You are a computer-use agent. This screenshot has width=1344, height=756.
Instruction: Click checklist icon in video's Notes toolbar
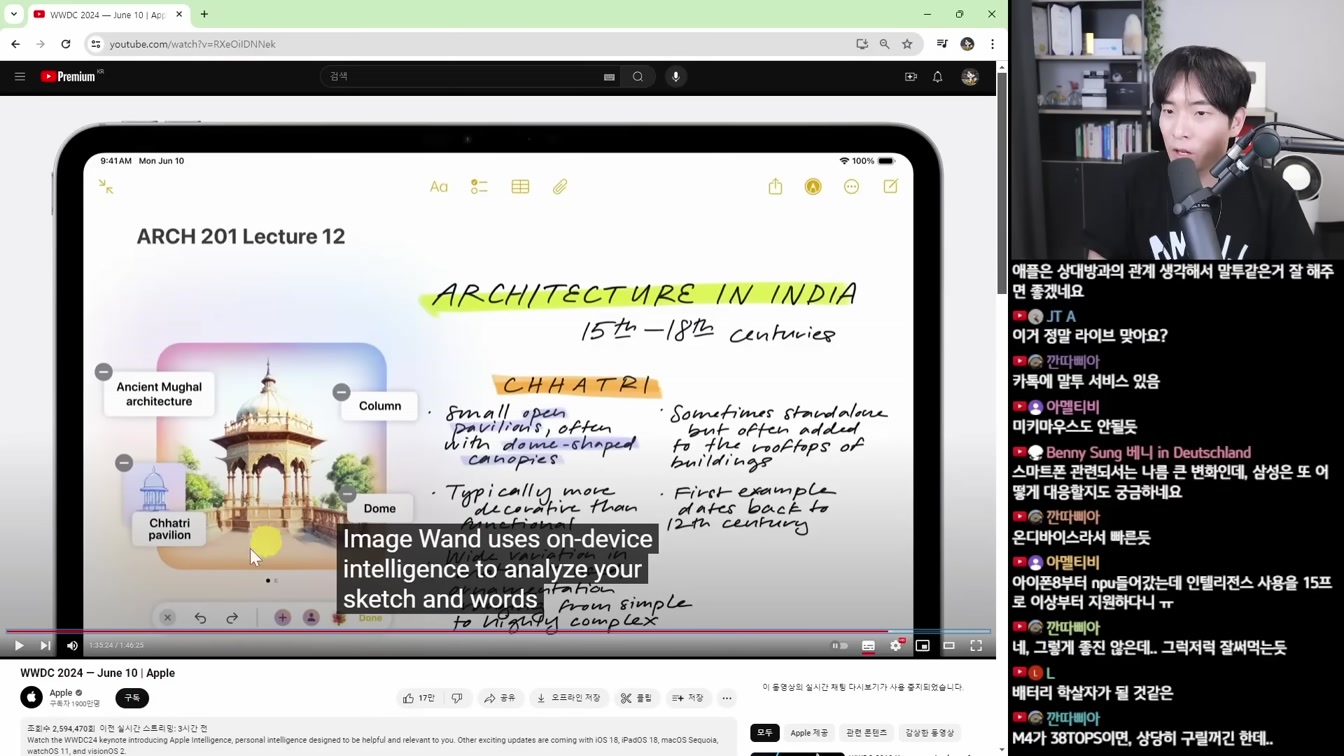click(479, 187)
